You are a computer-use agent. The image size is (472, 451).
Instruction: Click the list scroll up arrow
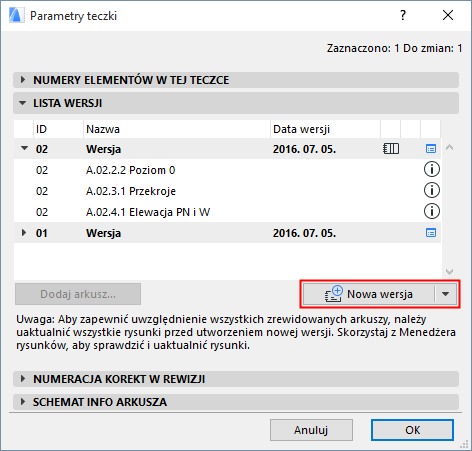(x=449, y=147)
